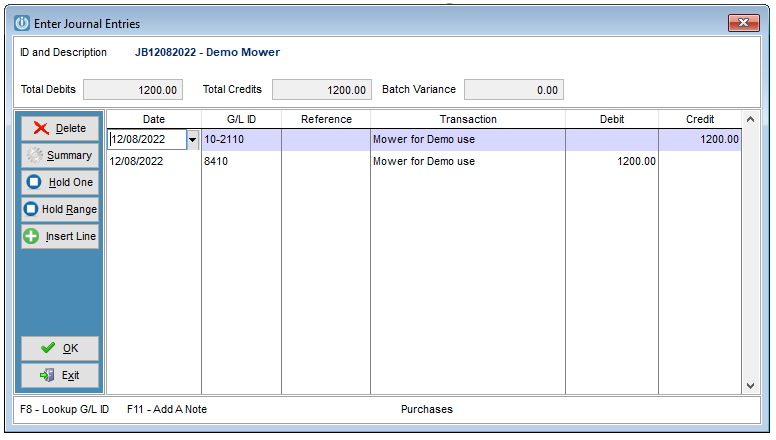The image size is (776, 440).
Task: Click the debit amount 1200.00 in the 8410 row
Action: click(x=636, y=161)
